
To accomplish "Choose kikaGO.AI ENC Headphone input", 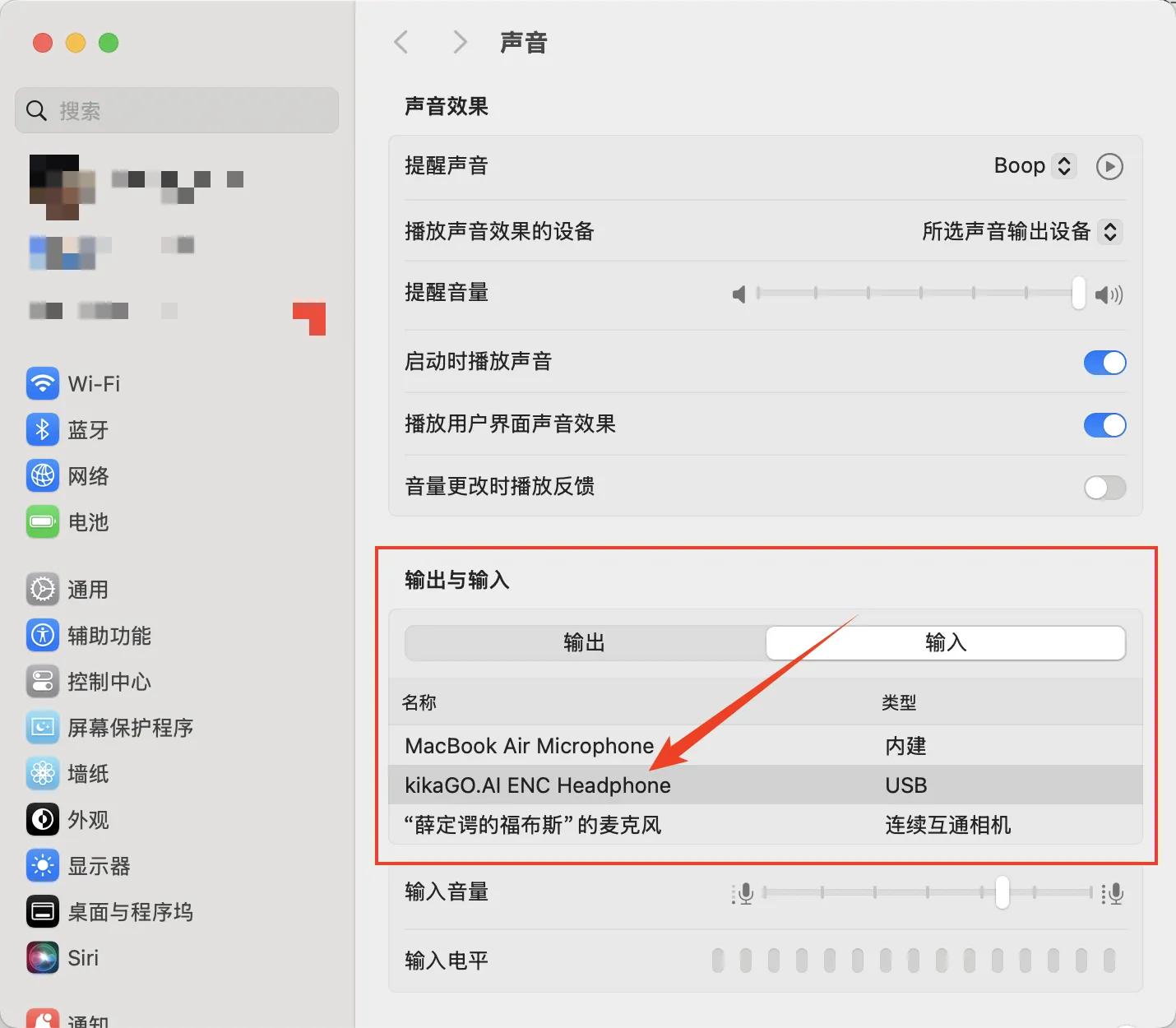I will coord(538,785).
